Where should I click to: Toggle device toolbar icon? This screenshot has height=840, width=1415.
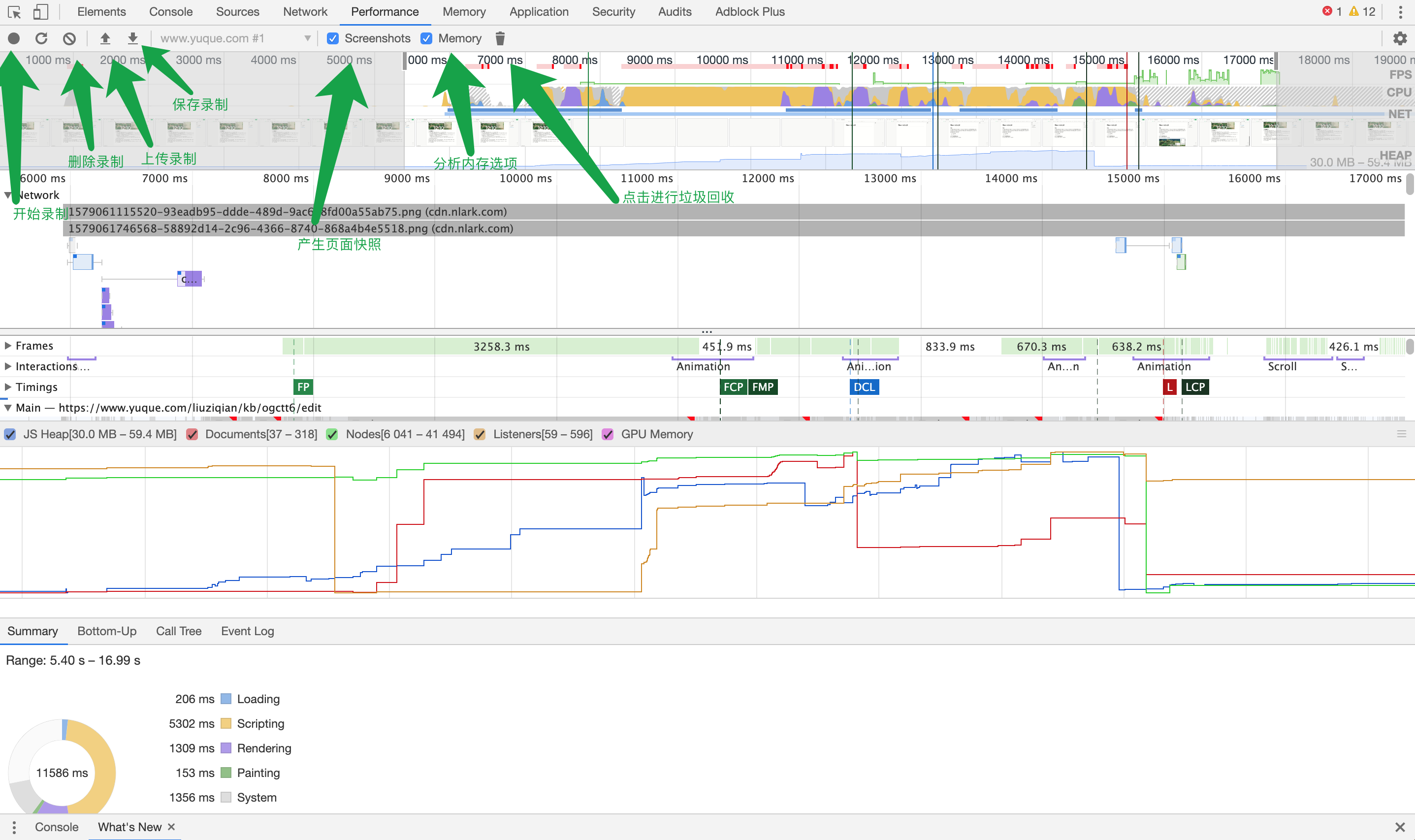(41, 12)
